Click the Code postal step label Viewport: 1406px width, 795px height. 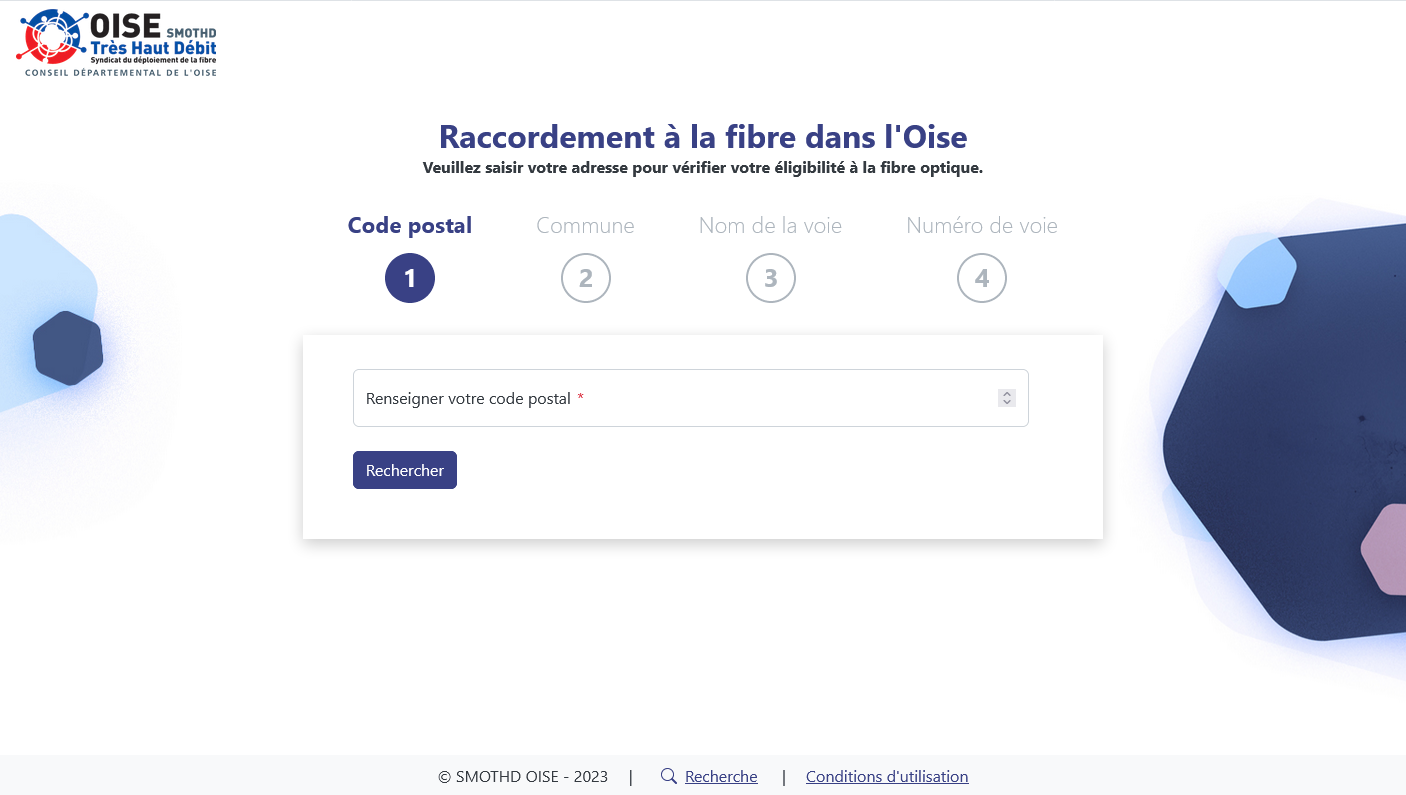click(410, 225)
